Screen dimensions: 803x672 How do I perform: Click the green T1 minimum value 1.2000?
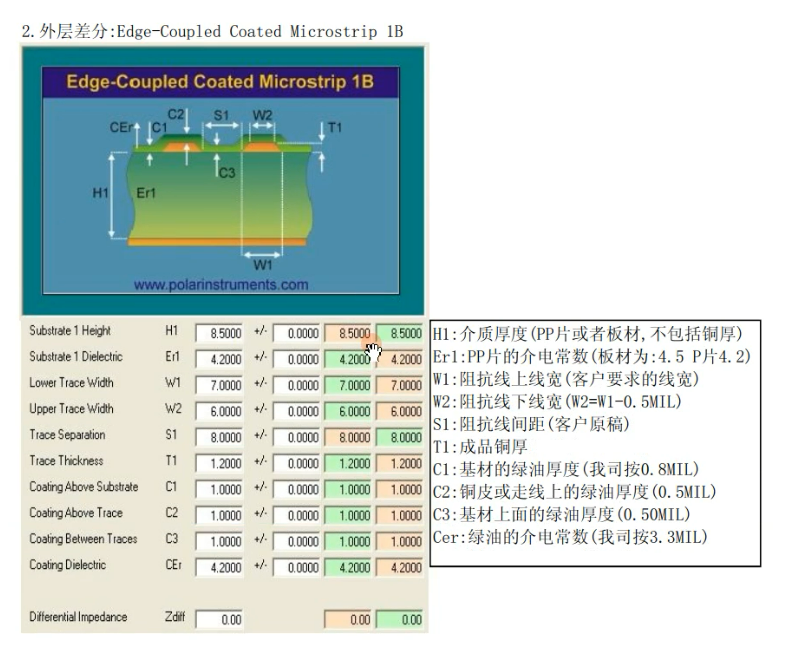click(x=348, y=464)
